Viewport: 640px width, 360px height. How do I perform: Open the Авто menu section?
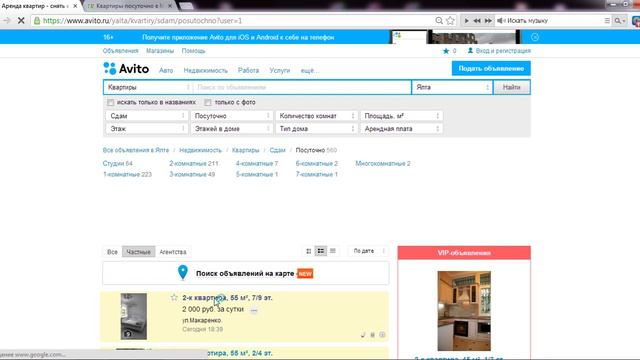(x=166, y=71)
